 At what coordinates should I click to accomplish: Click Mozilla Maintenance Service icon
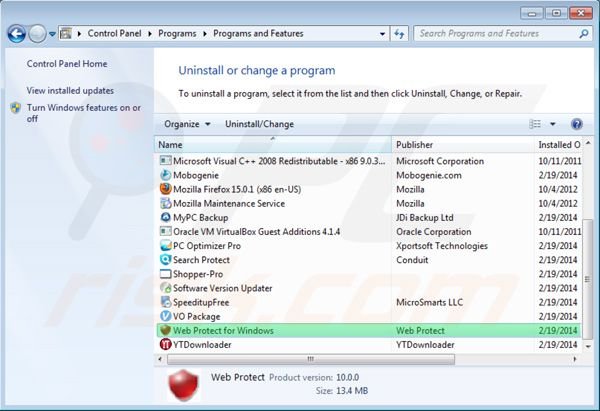click(165, 203)
